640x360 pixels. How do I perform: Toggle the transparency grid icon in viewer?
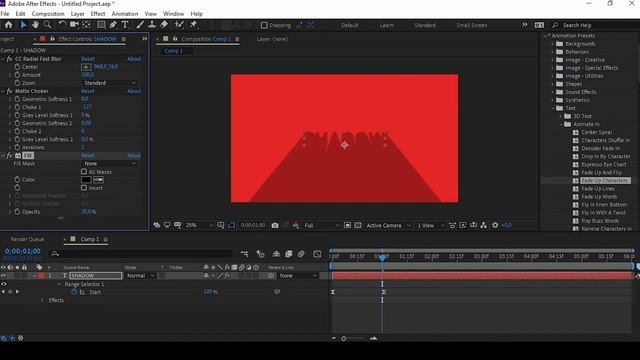(358, 225)
